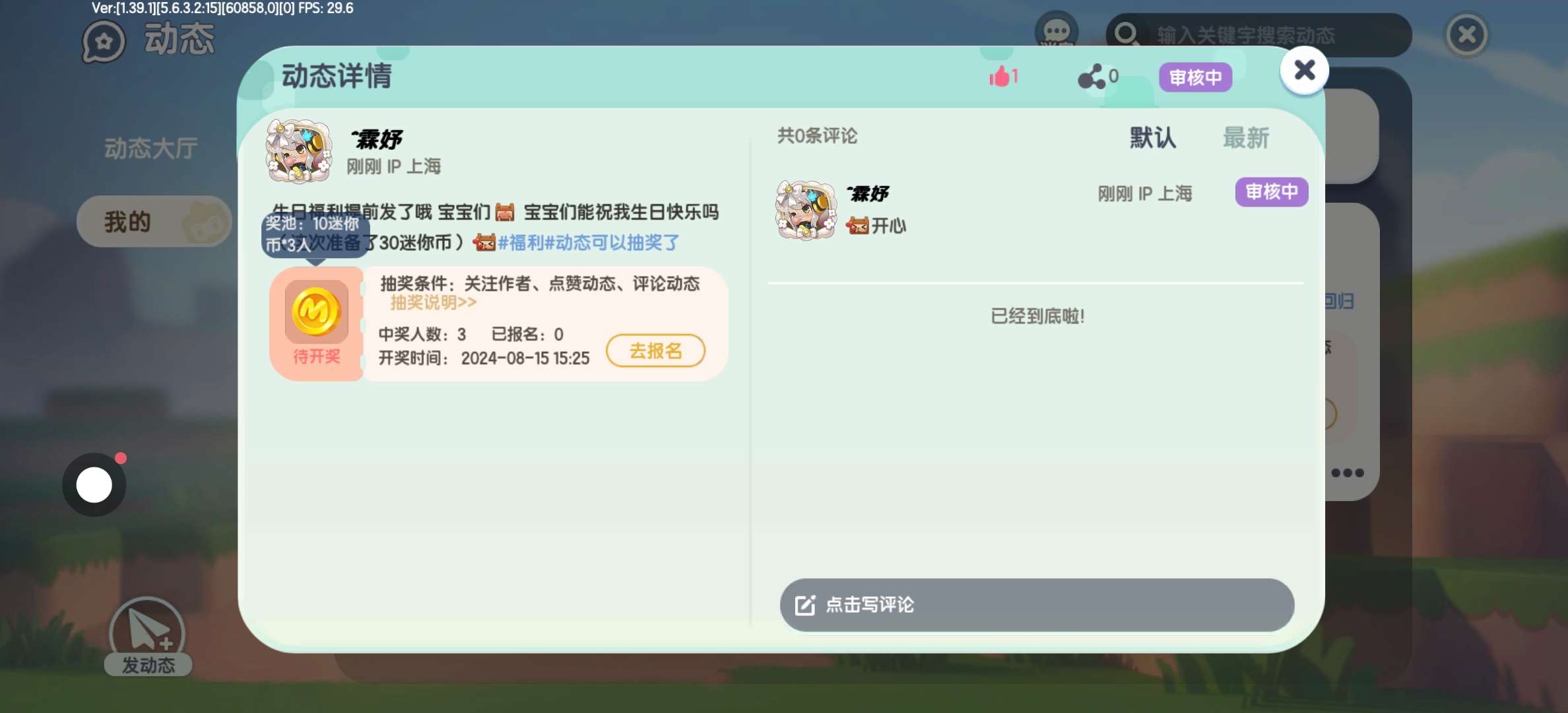Open #福利#动态可以抽奖了 hashtag link
1568x713 pixels.
coord(589,243)
